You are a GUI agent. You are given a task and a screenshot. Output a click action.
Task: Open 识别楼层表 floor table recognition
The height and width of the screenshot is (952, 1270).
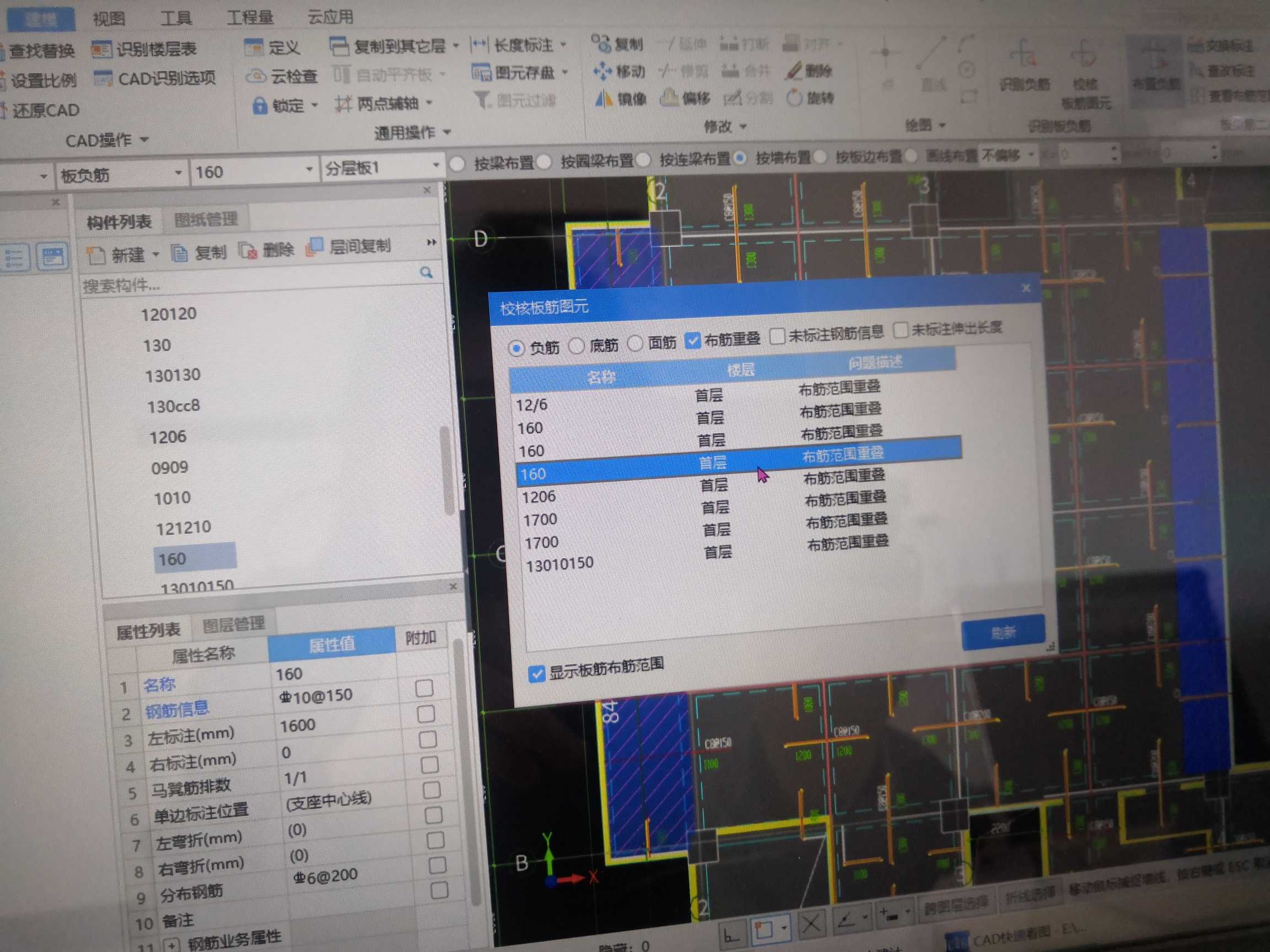(x=144, y=50)
